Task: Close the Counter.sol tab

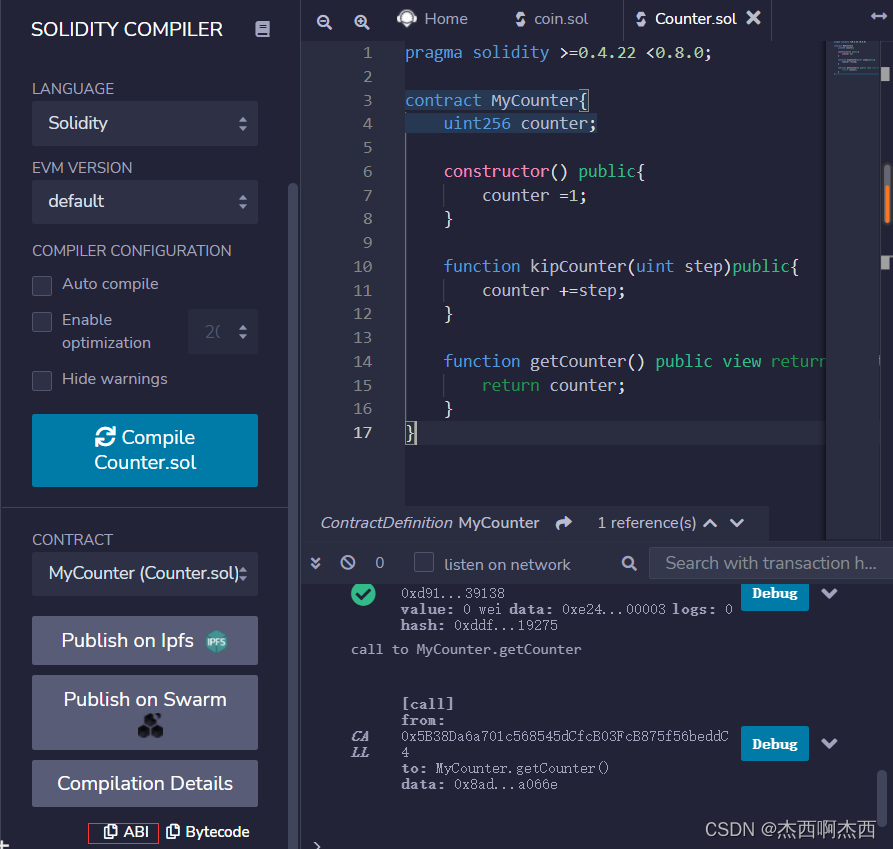Action: 753,18
